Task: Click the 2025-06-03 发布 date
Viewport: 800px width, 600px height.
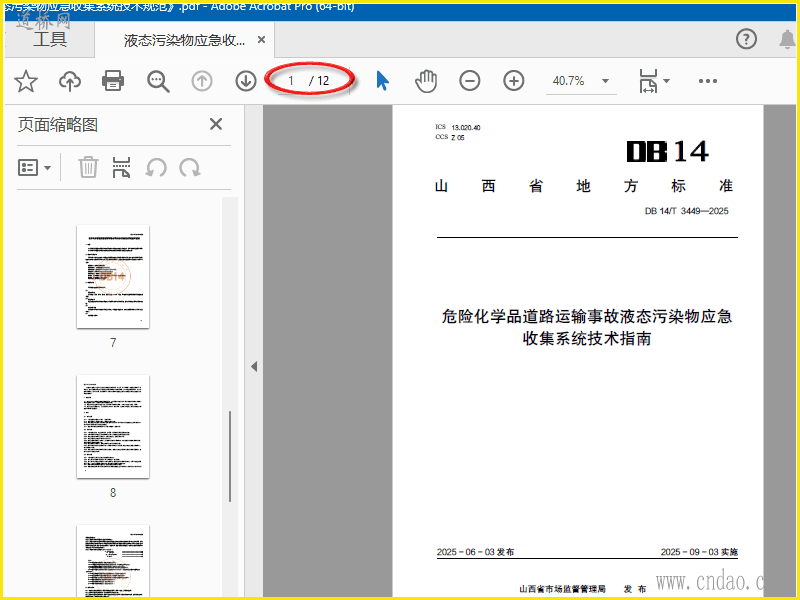Action: click(475, 552)
